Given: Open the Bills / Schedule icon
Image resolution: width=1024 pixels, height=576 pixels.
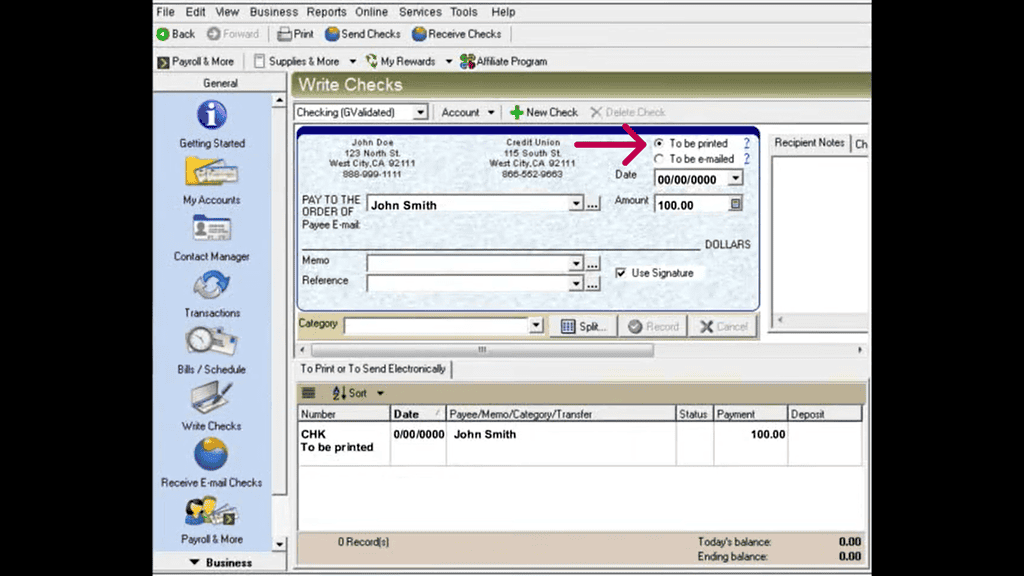Looking at the screenshot, I should [x=211, y=342].
